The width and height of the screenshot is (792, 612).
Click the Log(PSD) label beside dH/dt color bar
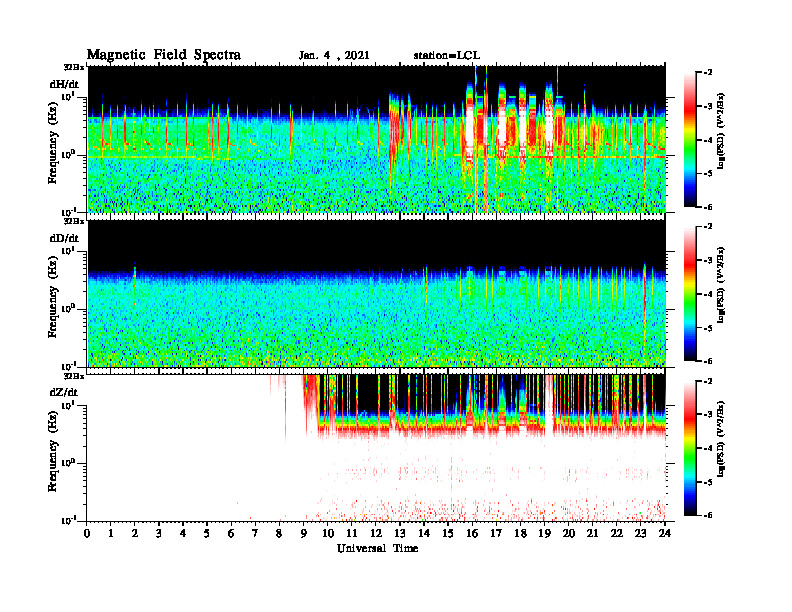point(721,131)
